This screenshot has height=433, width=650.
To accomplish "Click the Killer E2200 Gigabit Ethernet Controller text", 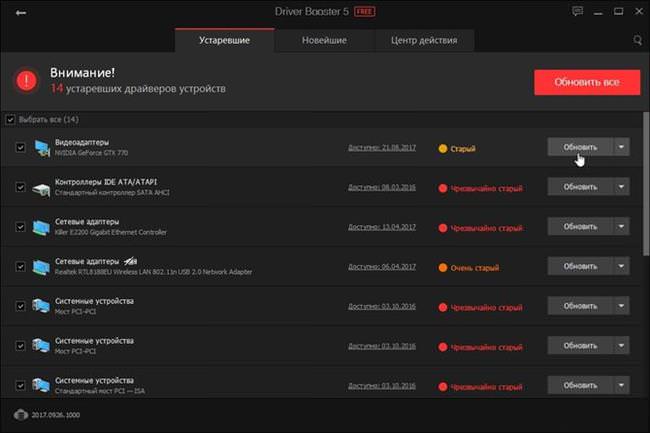I will 111,232.
